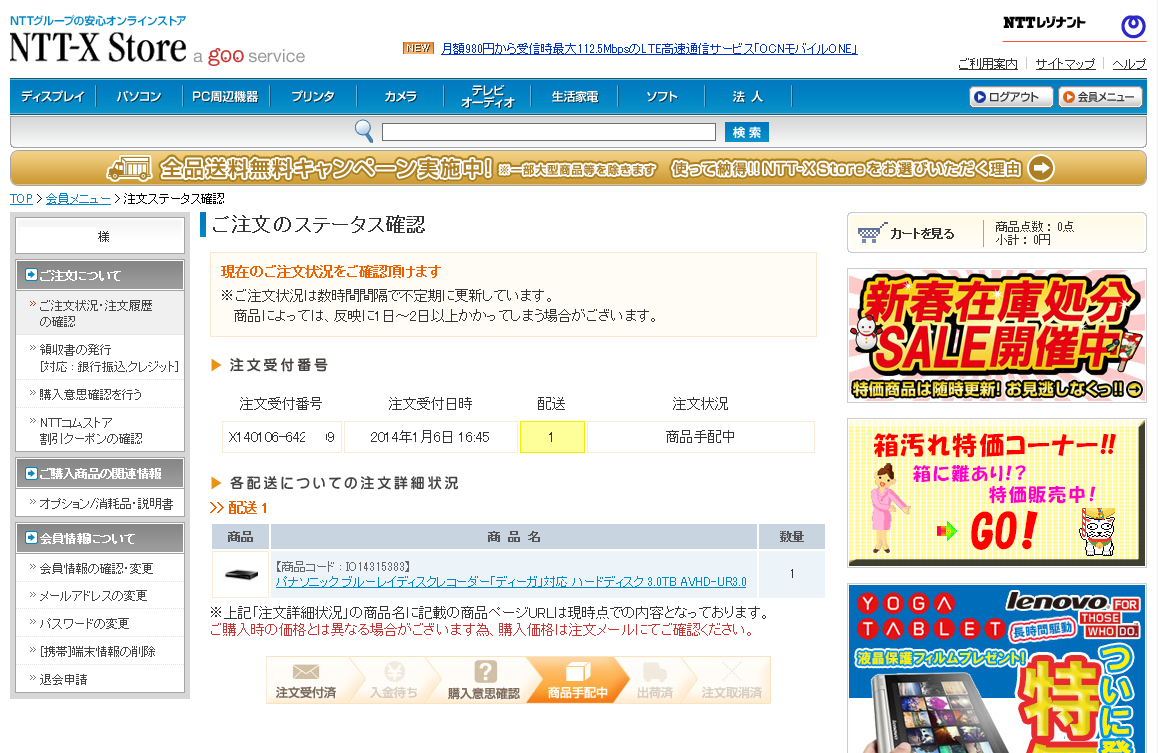1158x753 pixels.
Task: Click the arrow circle on free shipping banner
Action: (1041, 168)
